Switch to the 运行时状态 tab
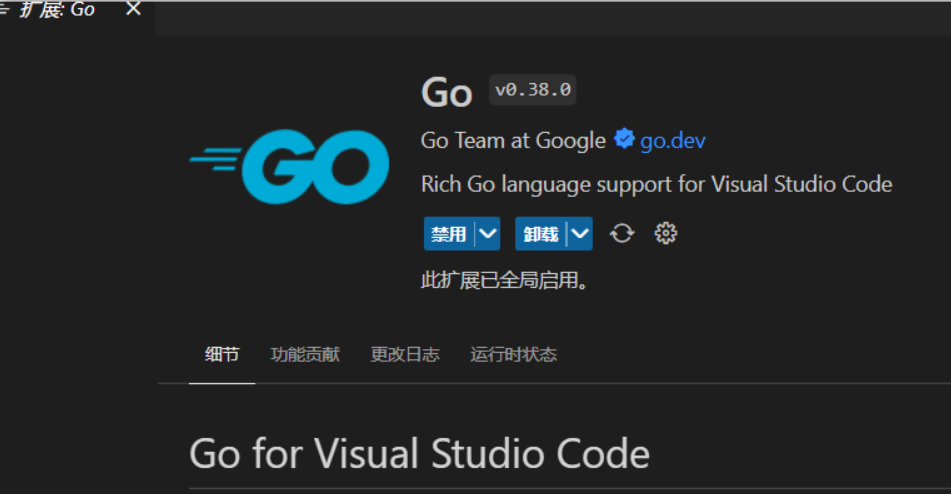951x494 pixels. (x=514, y=355)
